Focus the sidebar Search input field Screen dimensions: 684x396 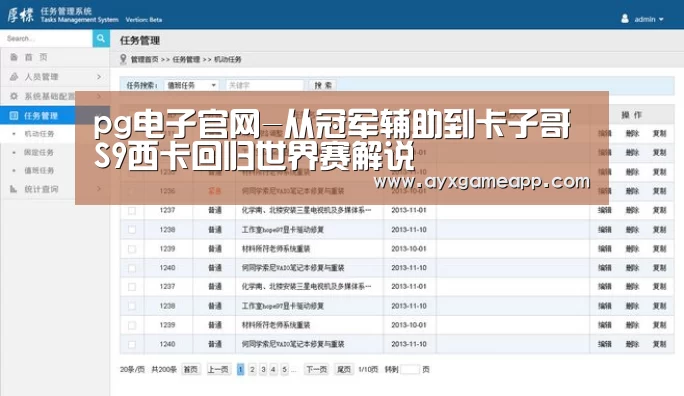coord(46,38)
